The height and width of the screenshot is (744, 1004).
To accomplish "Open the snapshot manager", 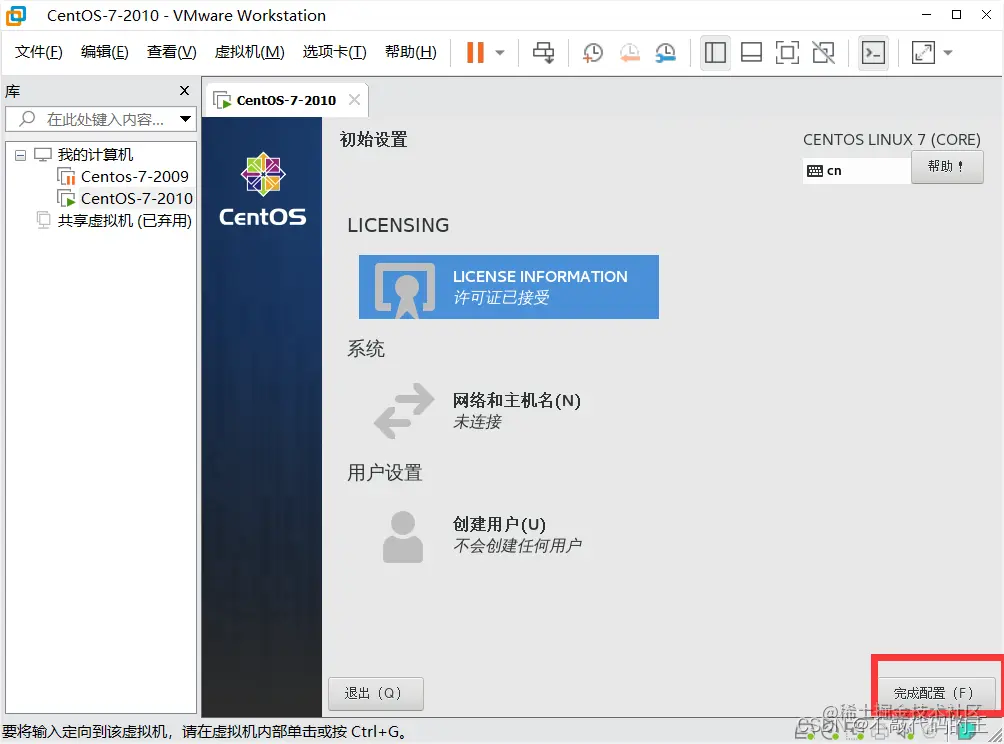I will (666, 53).
